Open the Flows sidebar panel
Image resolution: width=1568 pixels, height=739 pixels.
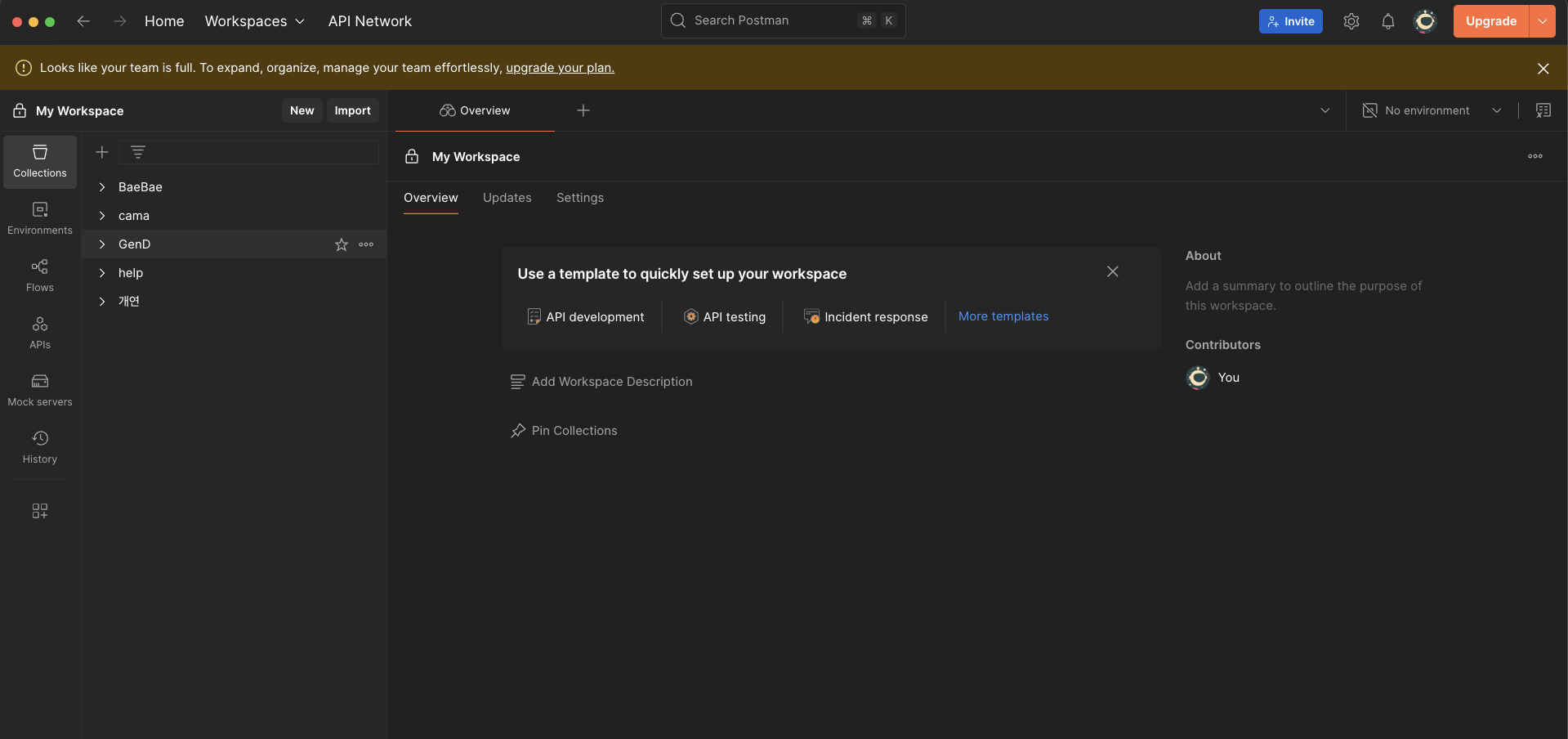click(40, 275)
